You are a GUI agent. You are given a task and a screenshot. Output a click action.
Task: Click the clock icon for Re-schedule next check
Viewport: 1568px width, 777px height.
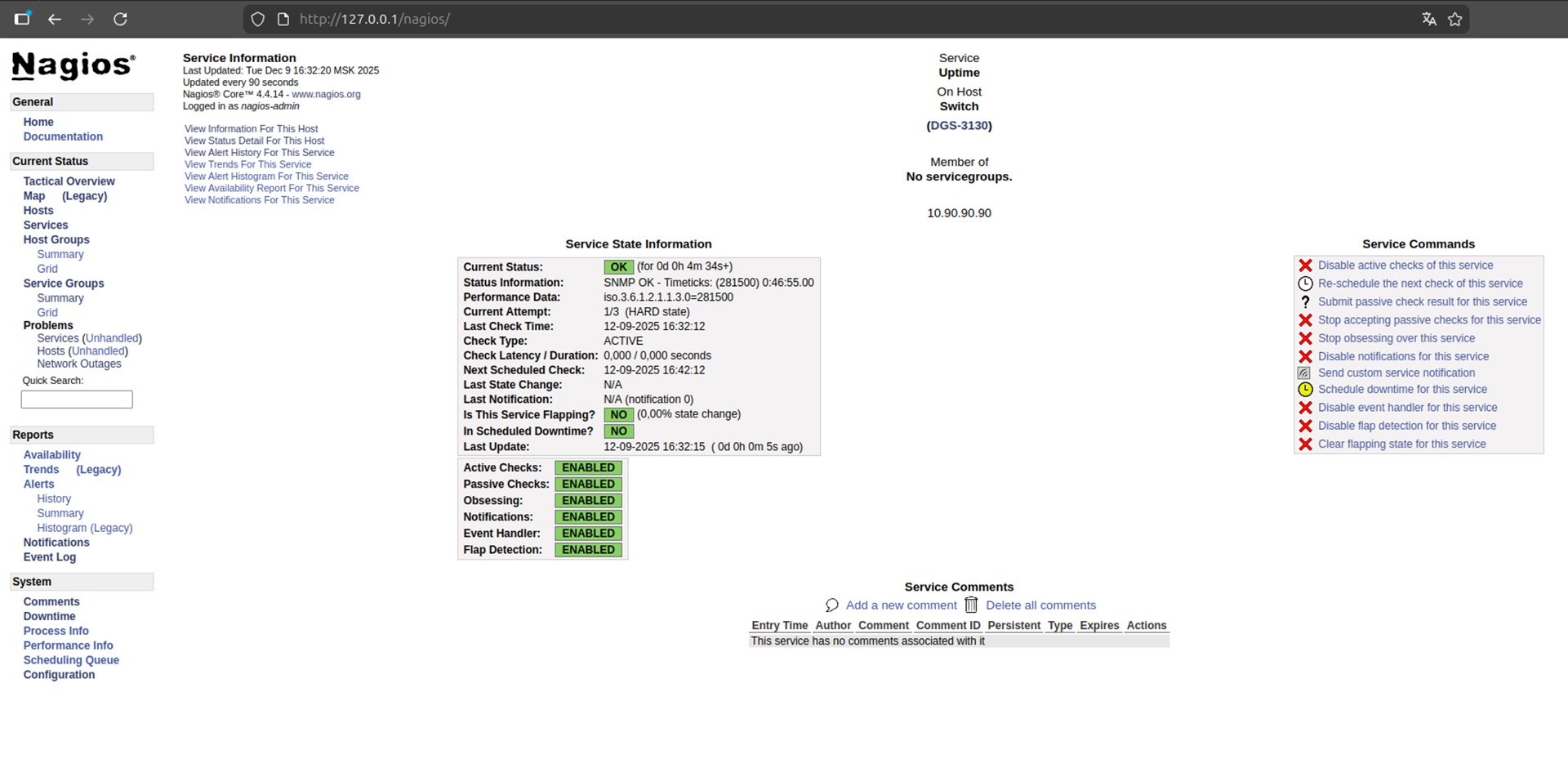pyautogui.click(x=1305, y=284)
